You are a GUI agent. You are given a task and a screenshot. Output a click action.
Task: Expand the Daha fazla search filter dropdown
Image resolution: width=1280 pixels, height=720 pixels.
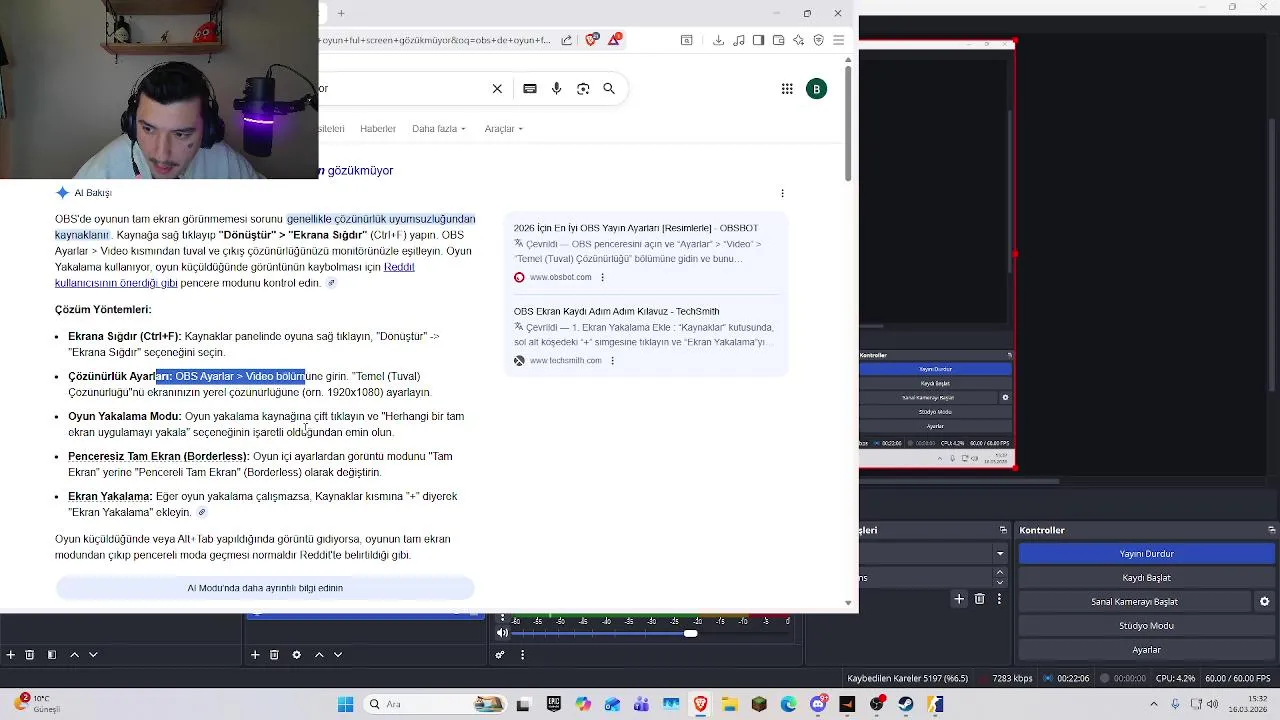(x=439, y=129)
